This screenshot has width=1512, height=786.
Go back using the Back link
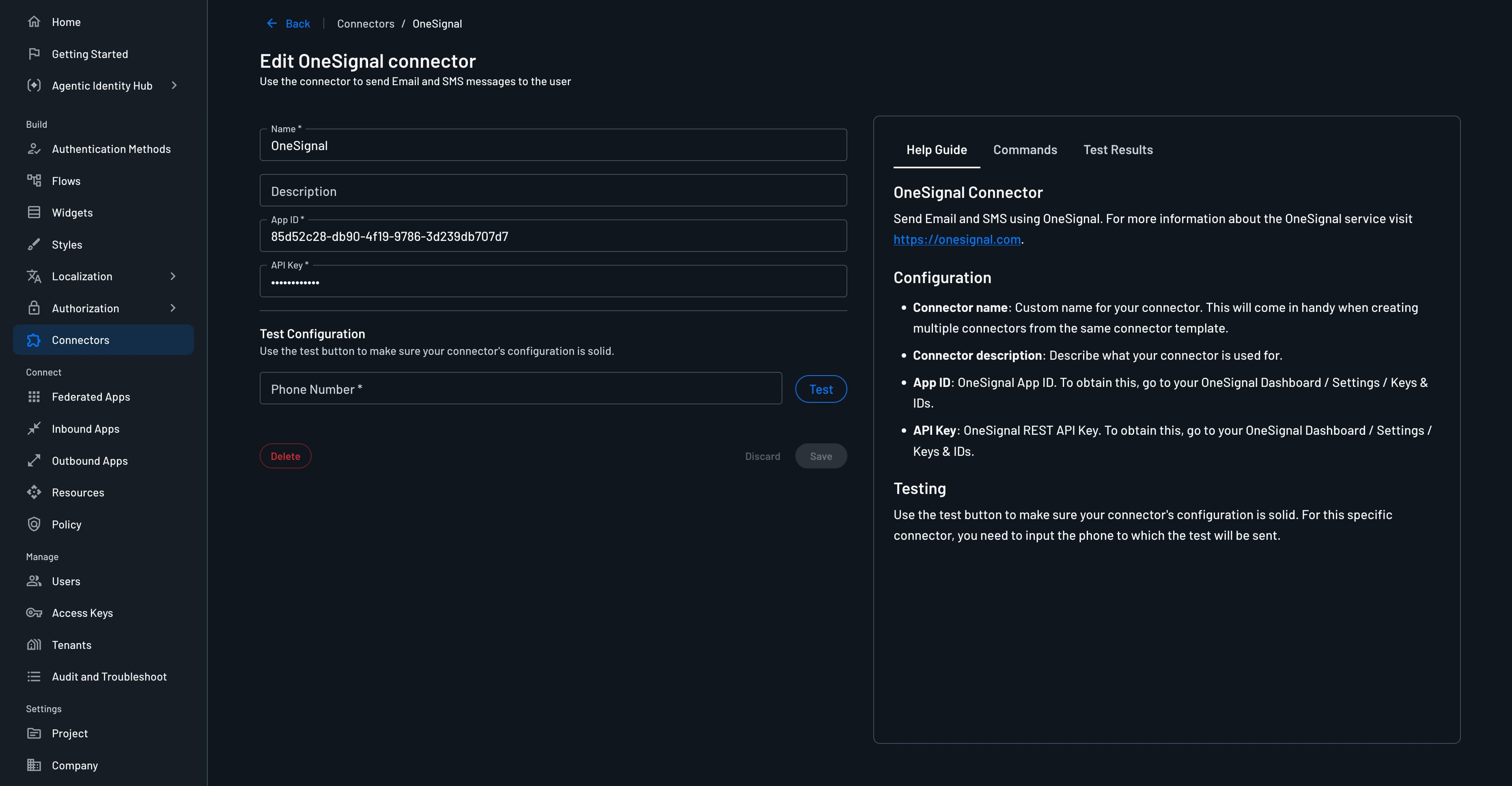[x=288, y=24]
